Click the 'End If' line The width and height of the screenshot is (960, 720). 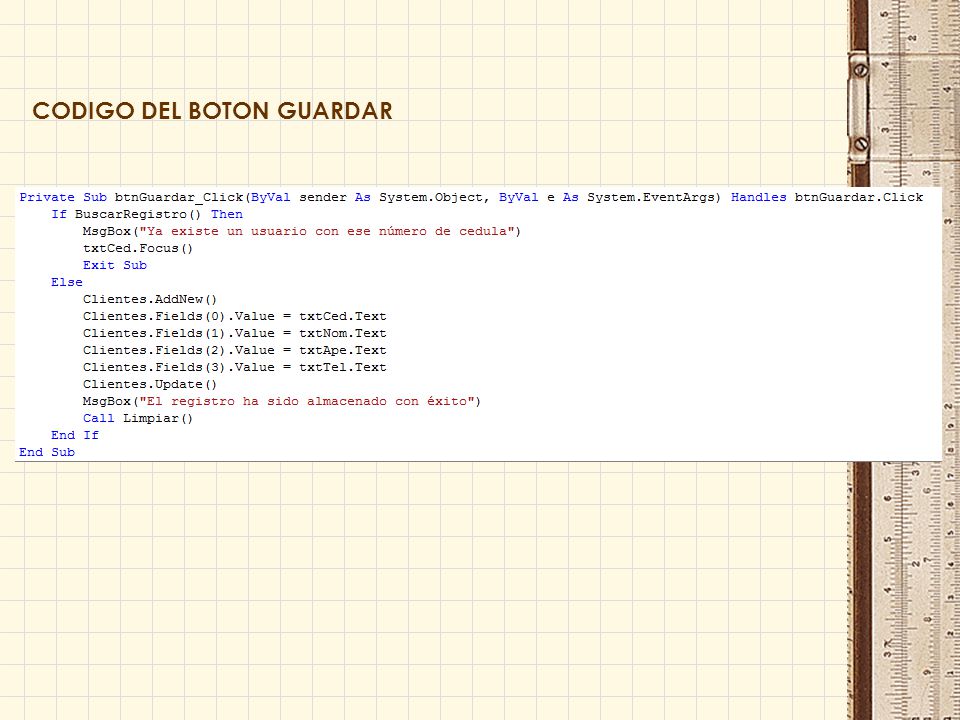tap(75, 435)
